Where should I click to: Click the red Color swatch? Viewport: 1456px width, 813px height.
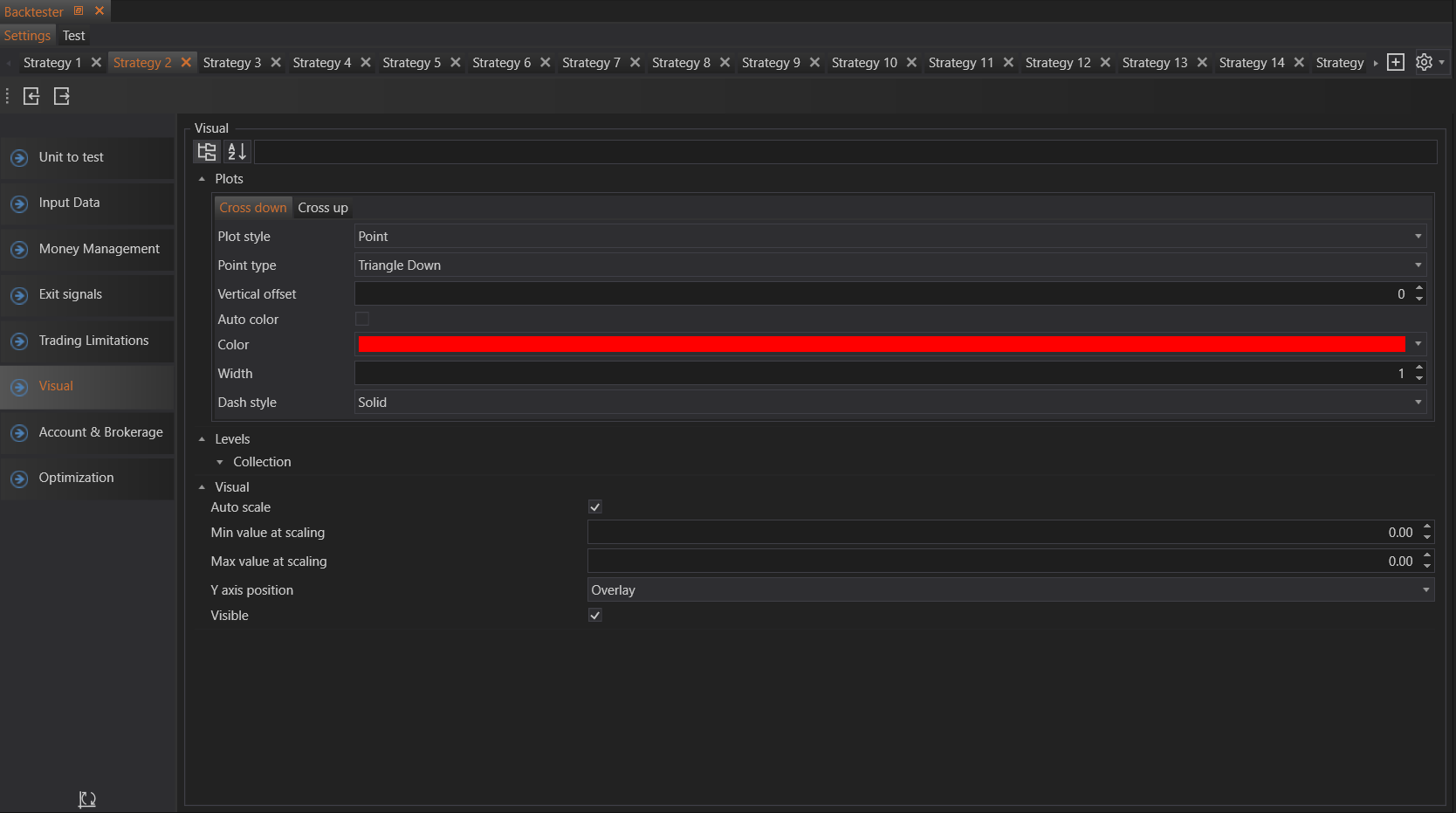[x=882, y=345]
